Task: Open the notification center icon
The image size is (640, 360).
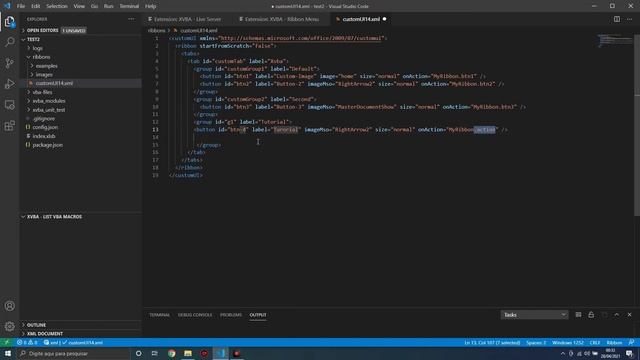Action: coord(630,353)
